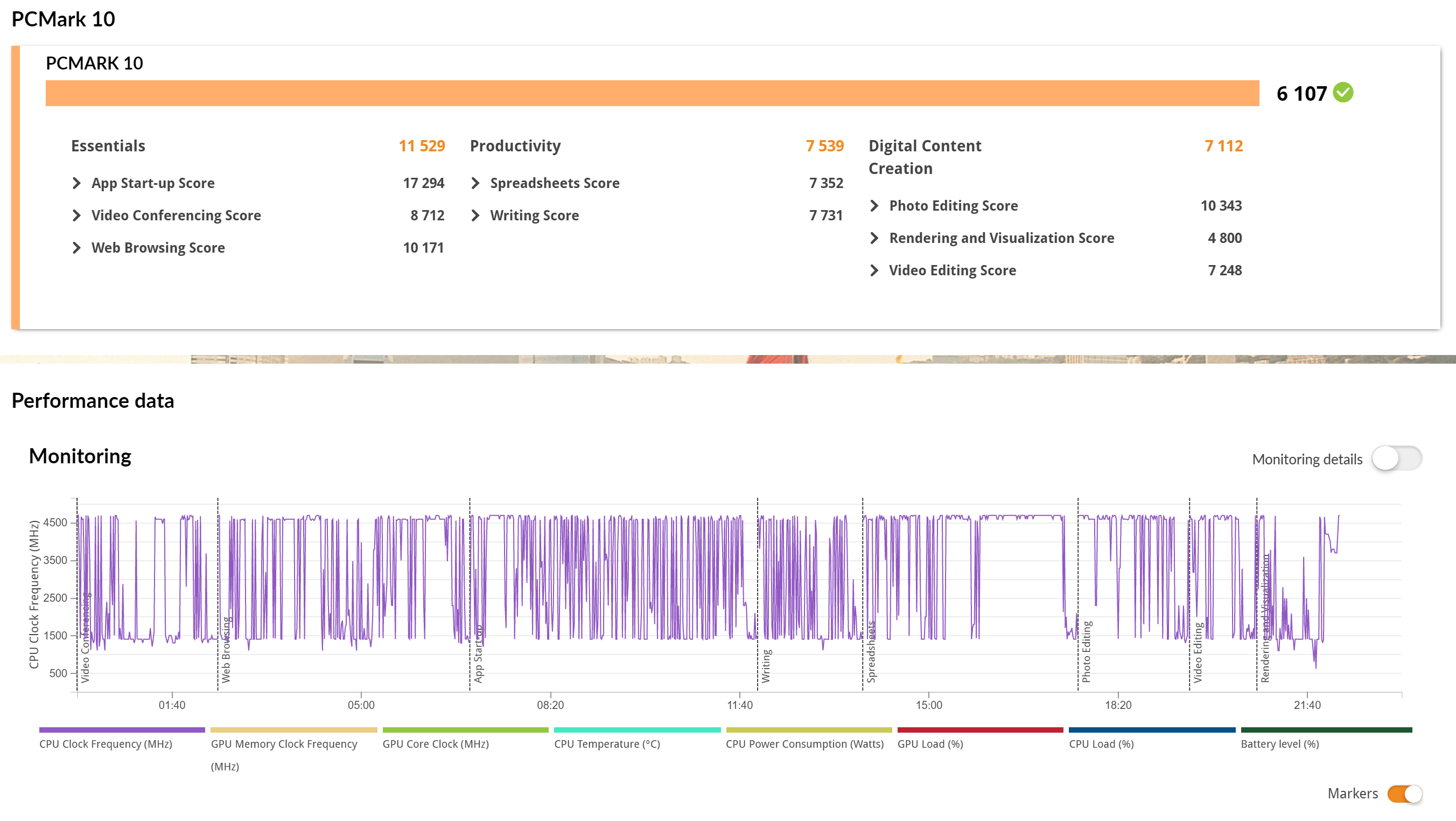Viewport: 1456px width, 821px height.
Task: Click the overall score 6 107
Action: click(x=1301, y=93)
